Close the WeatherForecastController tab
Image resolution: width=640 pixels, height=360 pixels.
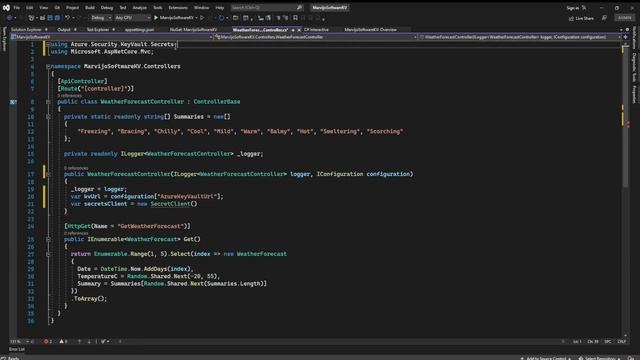(x=299, y=30)
